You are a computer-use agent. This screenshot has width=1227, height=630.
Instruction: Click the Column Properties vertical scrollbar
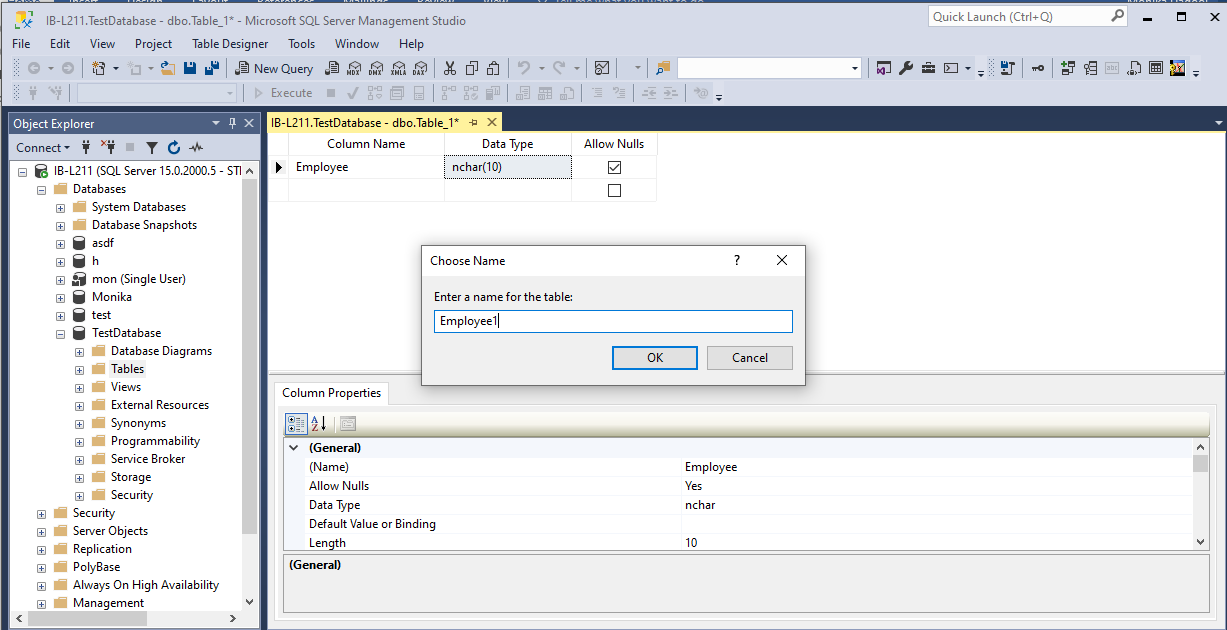point(1201,495)
